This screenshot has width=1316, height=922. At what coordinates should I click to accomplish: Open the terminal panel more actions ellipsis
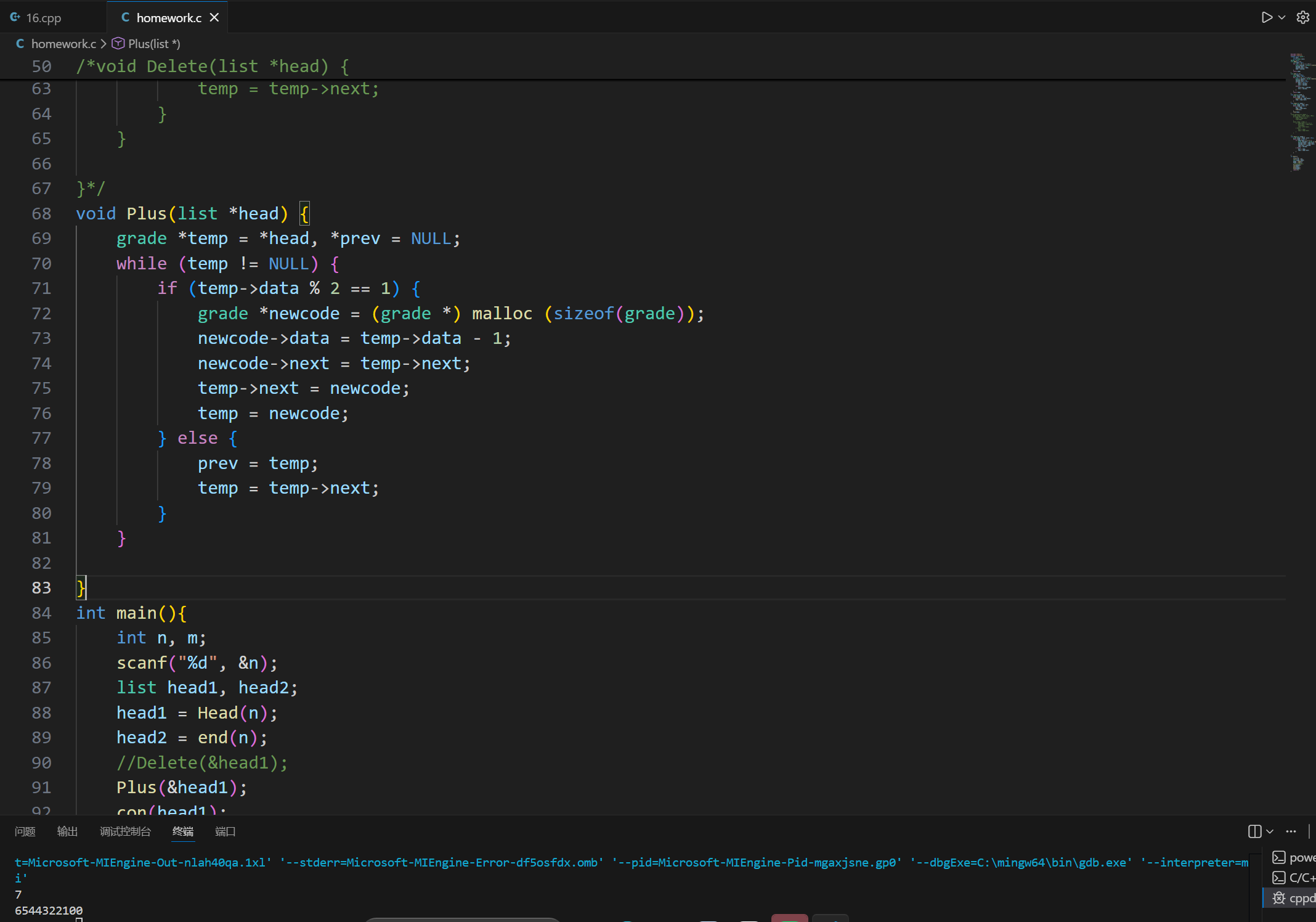[1291, 831]
